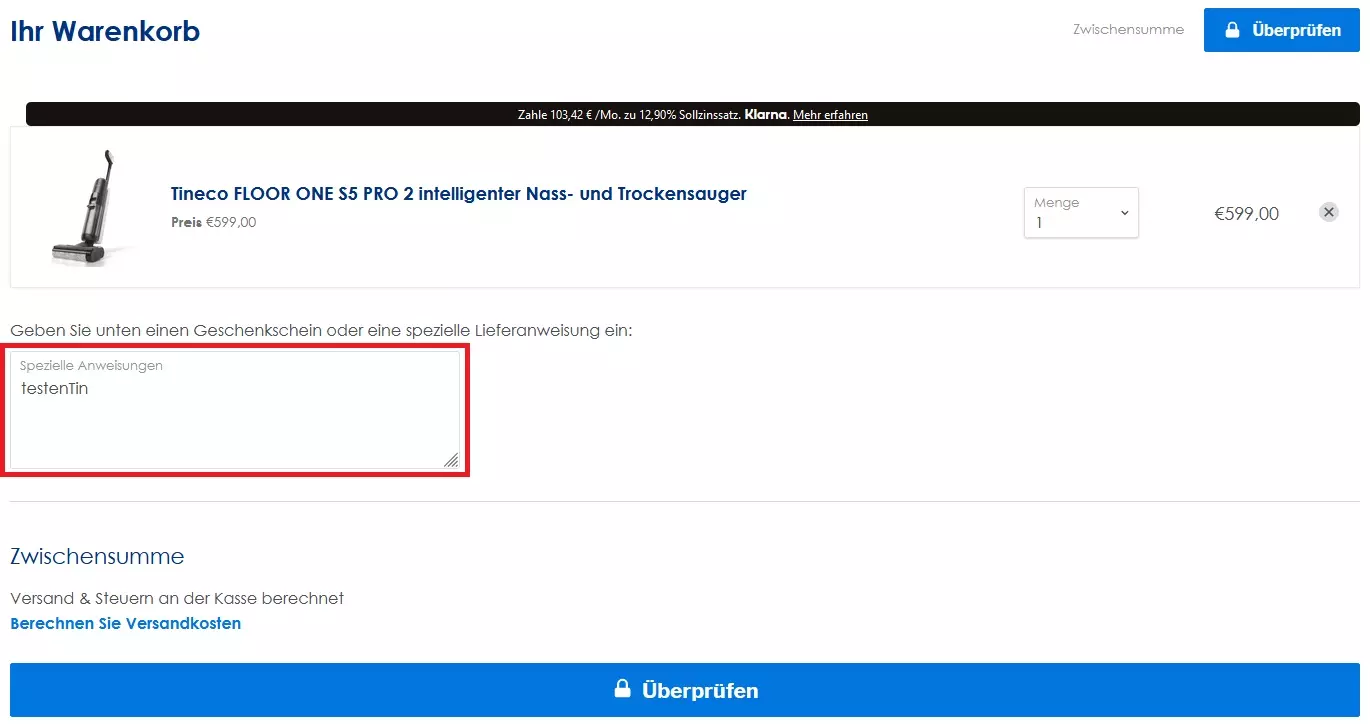Click the wide bottom Überprüfen button

point(684,690)
